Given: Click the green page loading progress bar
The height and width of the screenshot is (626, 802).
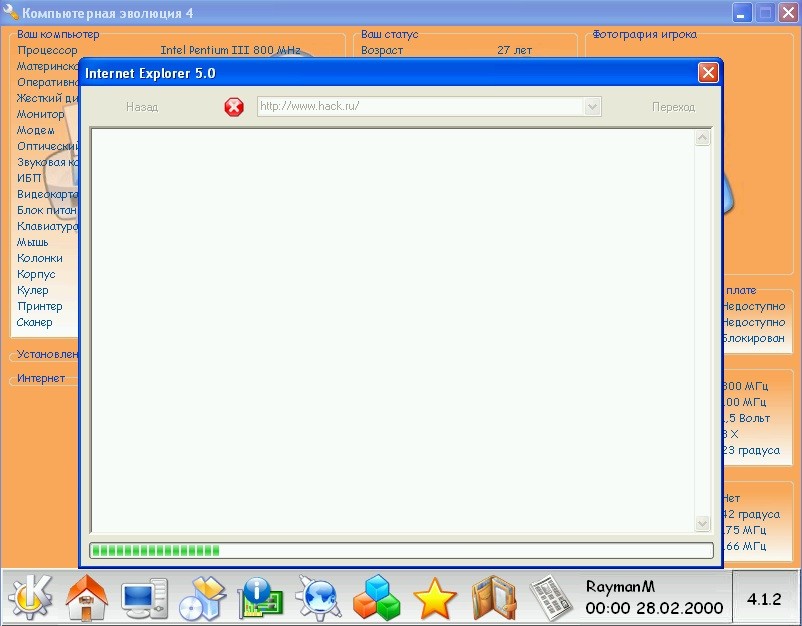Looking at the screenshot, I should 402,550.
